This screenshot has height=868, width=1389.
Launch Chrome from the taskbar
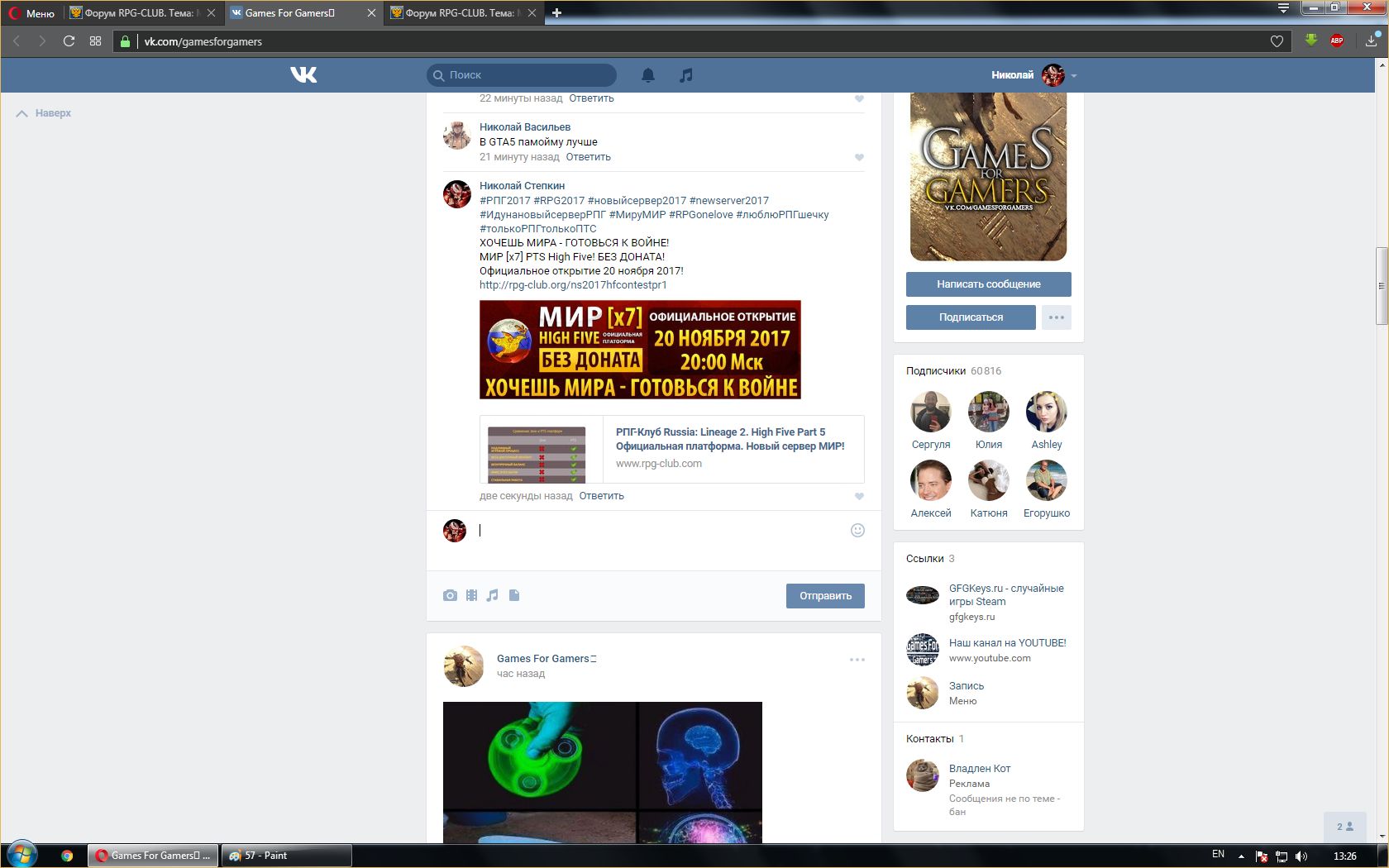67,856
